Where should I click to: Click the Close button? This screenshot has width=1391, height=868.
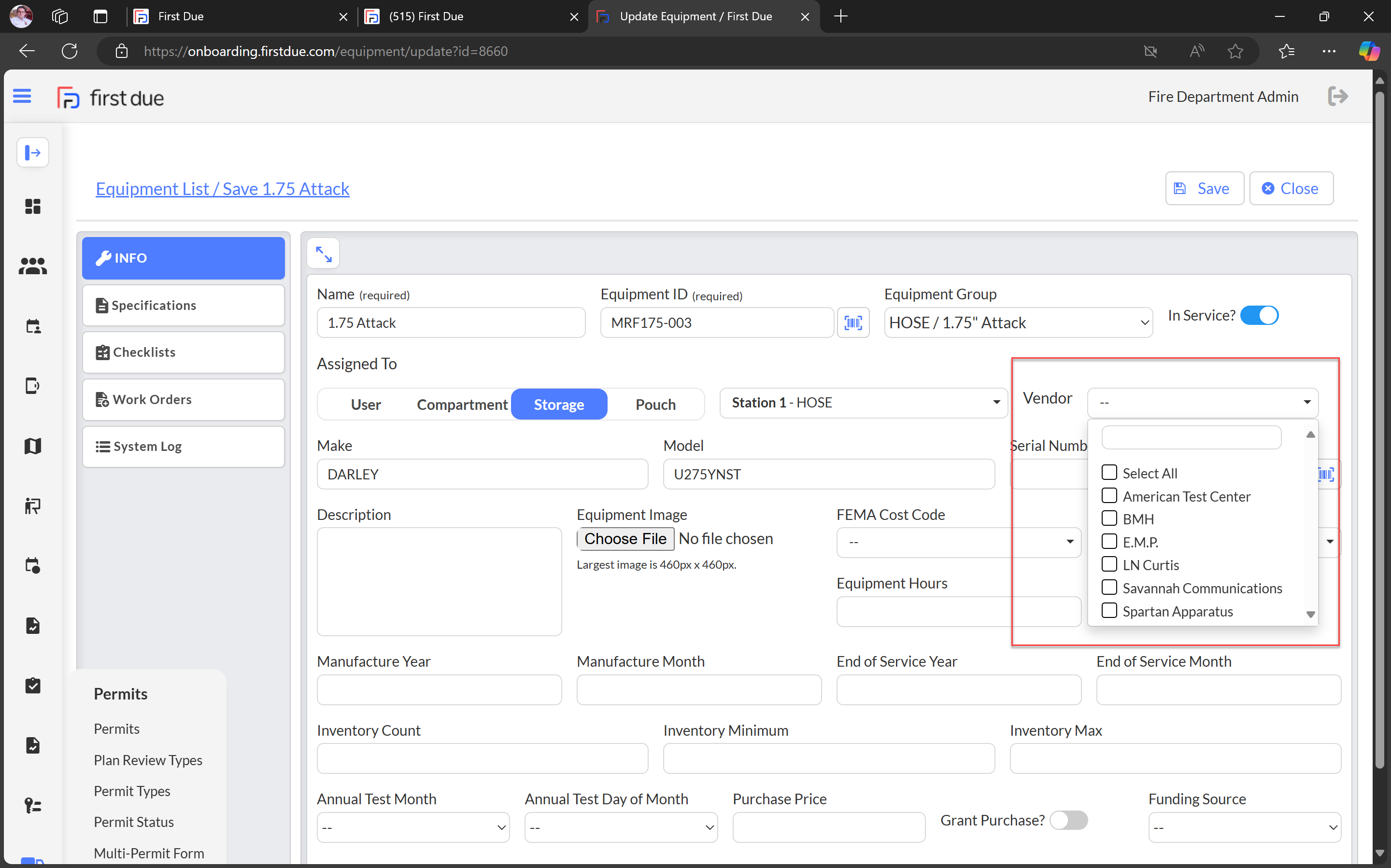(1291, 188)
